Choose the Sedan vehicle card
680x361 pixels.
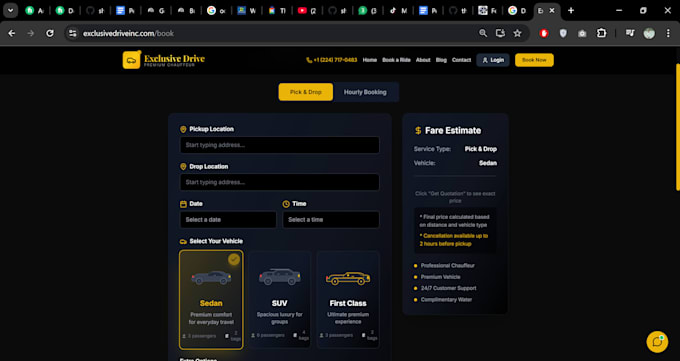point(211,300)
